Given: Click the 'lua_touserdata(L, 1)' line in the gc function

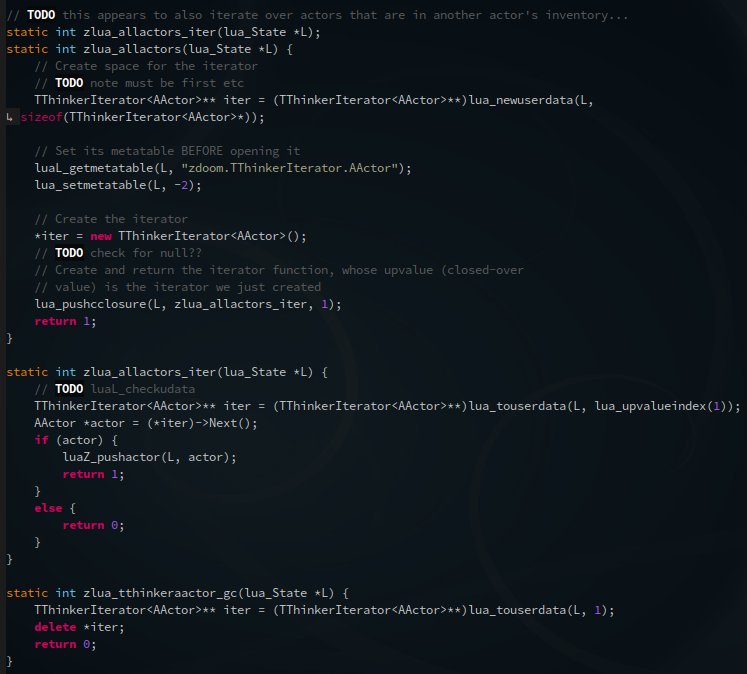Looking at the screenshot, I should point(324,610).
